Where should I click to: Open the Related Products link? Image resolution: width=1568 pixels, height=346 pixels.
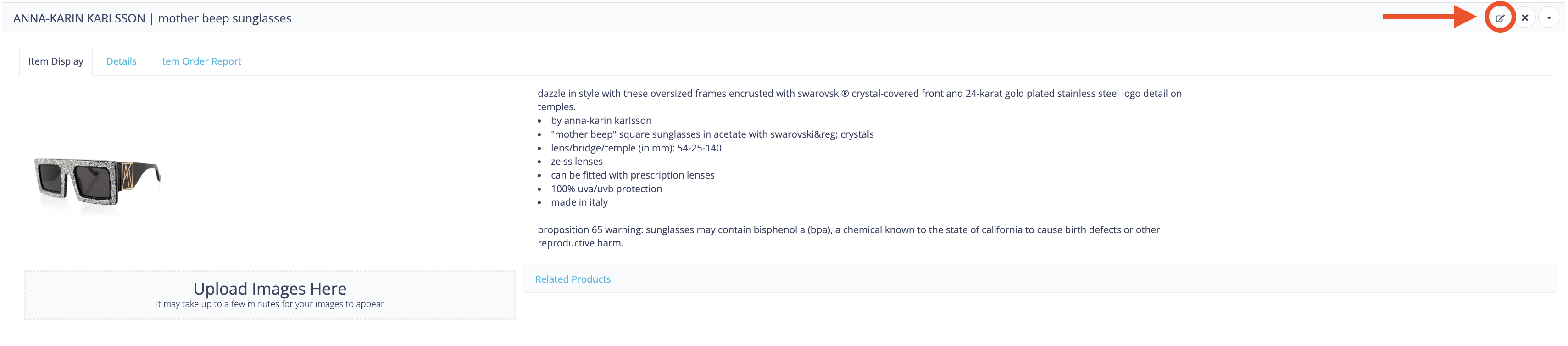[573, 279]
